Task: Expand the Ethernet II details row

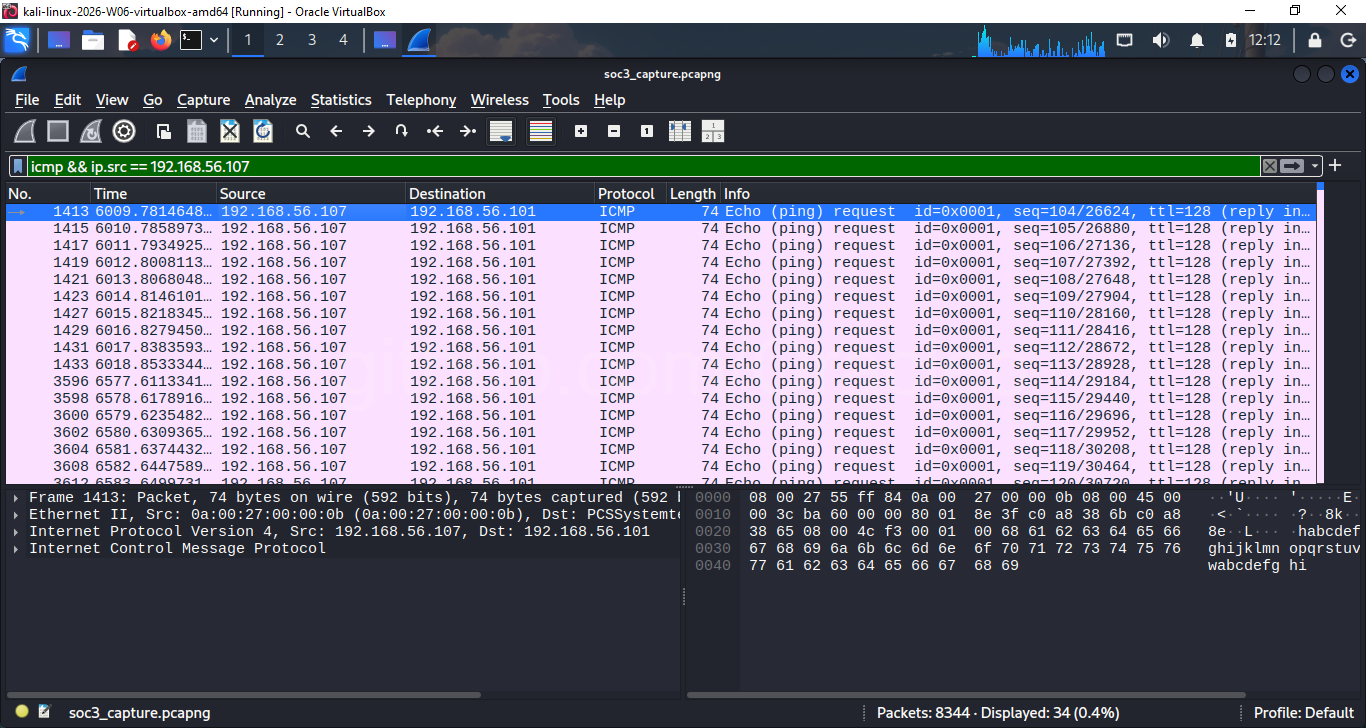Action: (x=14, y=514)
